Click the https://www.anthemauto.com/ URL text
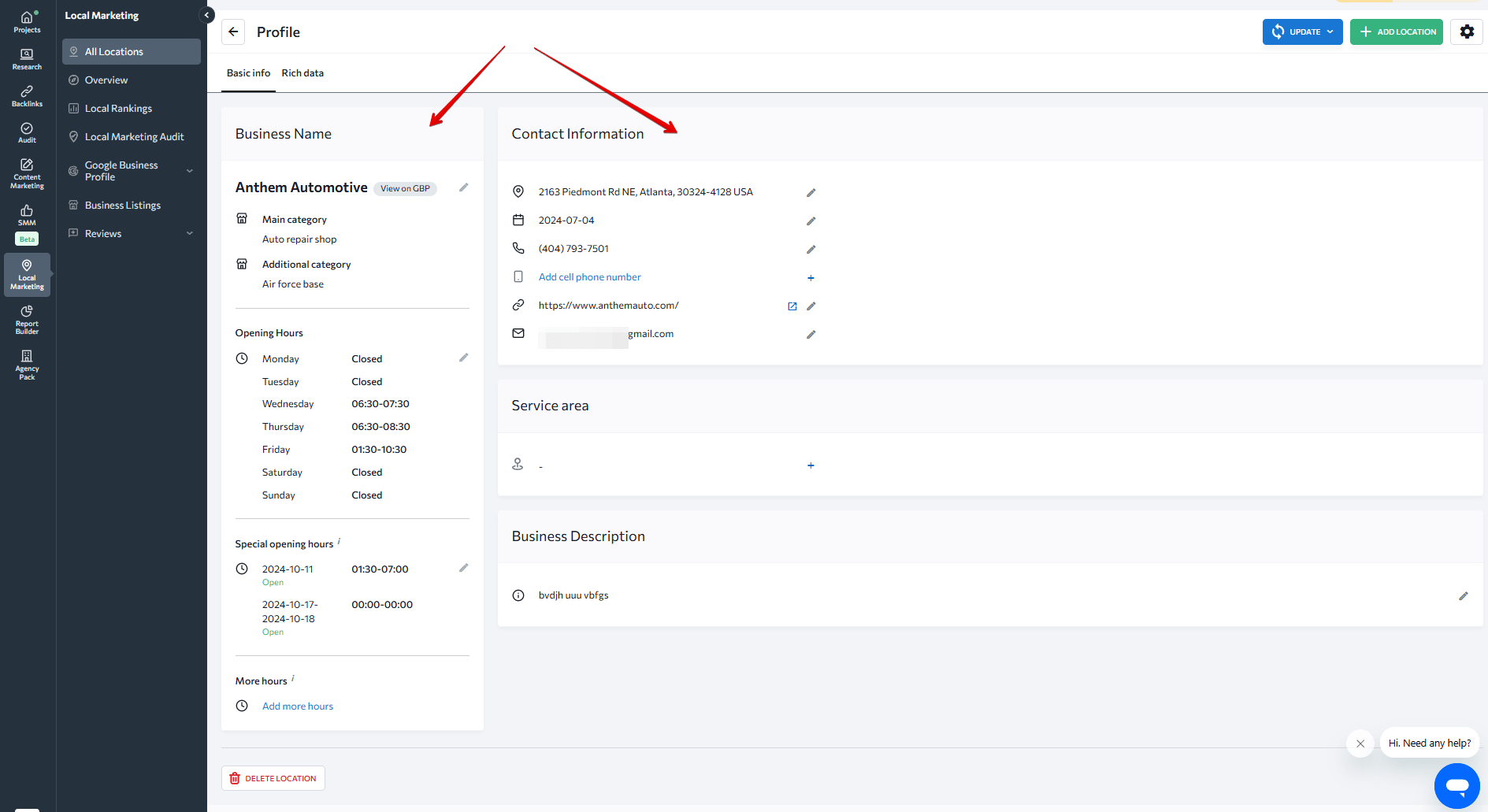This screenshot has width=1488, height=812. pyautogui.click(x=608, y=306)
